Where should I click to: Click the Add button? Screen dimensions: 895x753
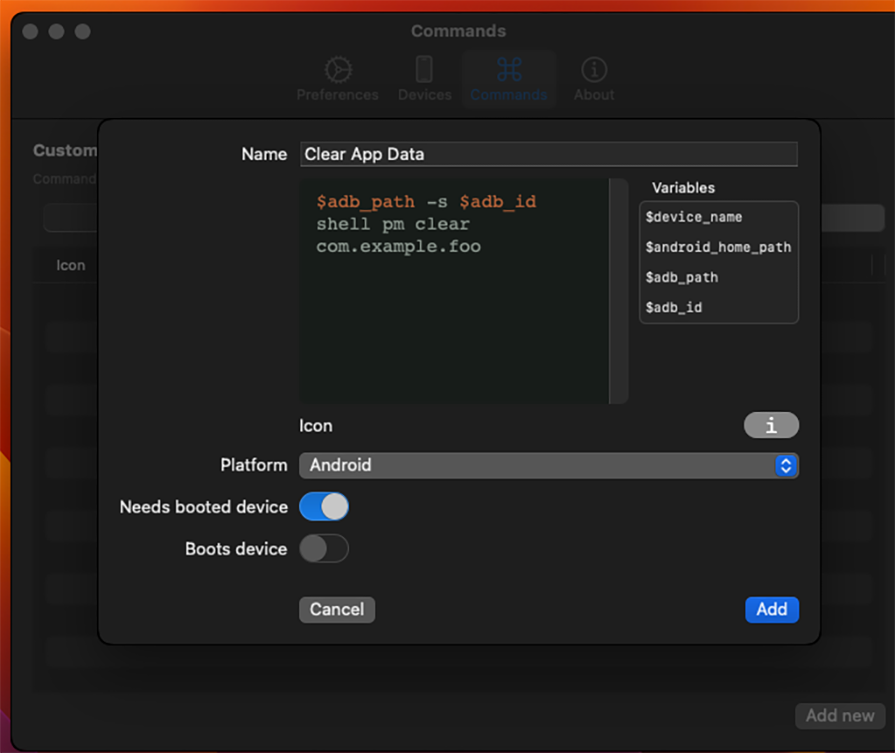point(772,610)
